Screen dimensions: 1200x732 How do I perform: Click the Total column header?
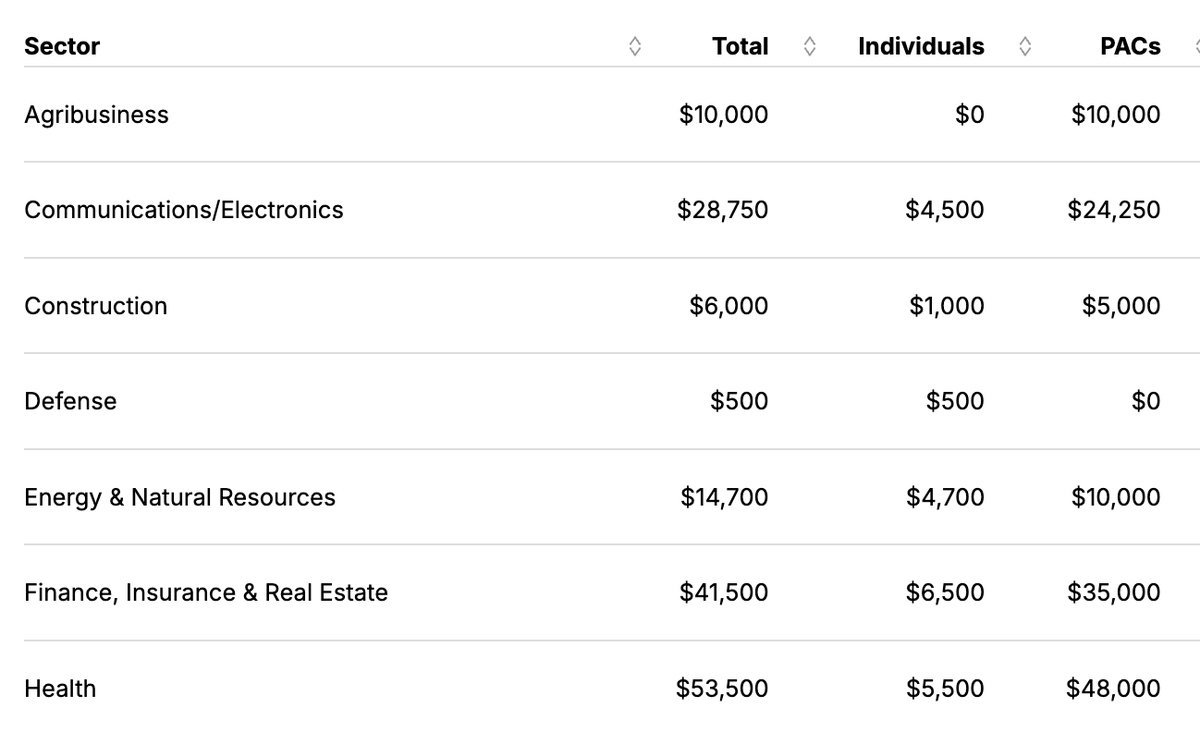740,46
